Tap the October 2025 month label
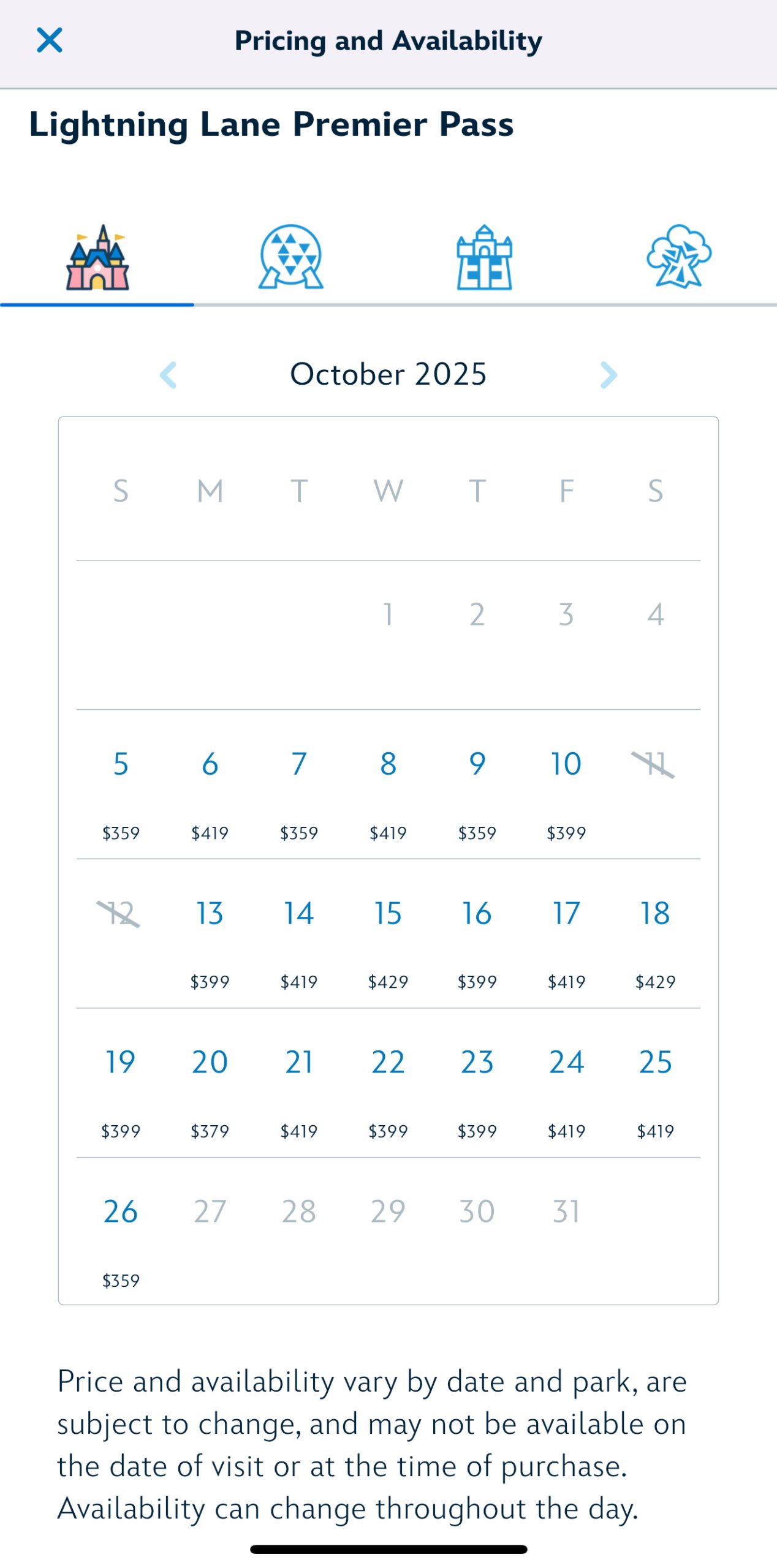Screen dimensions: 777x1568 388,374
